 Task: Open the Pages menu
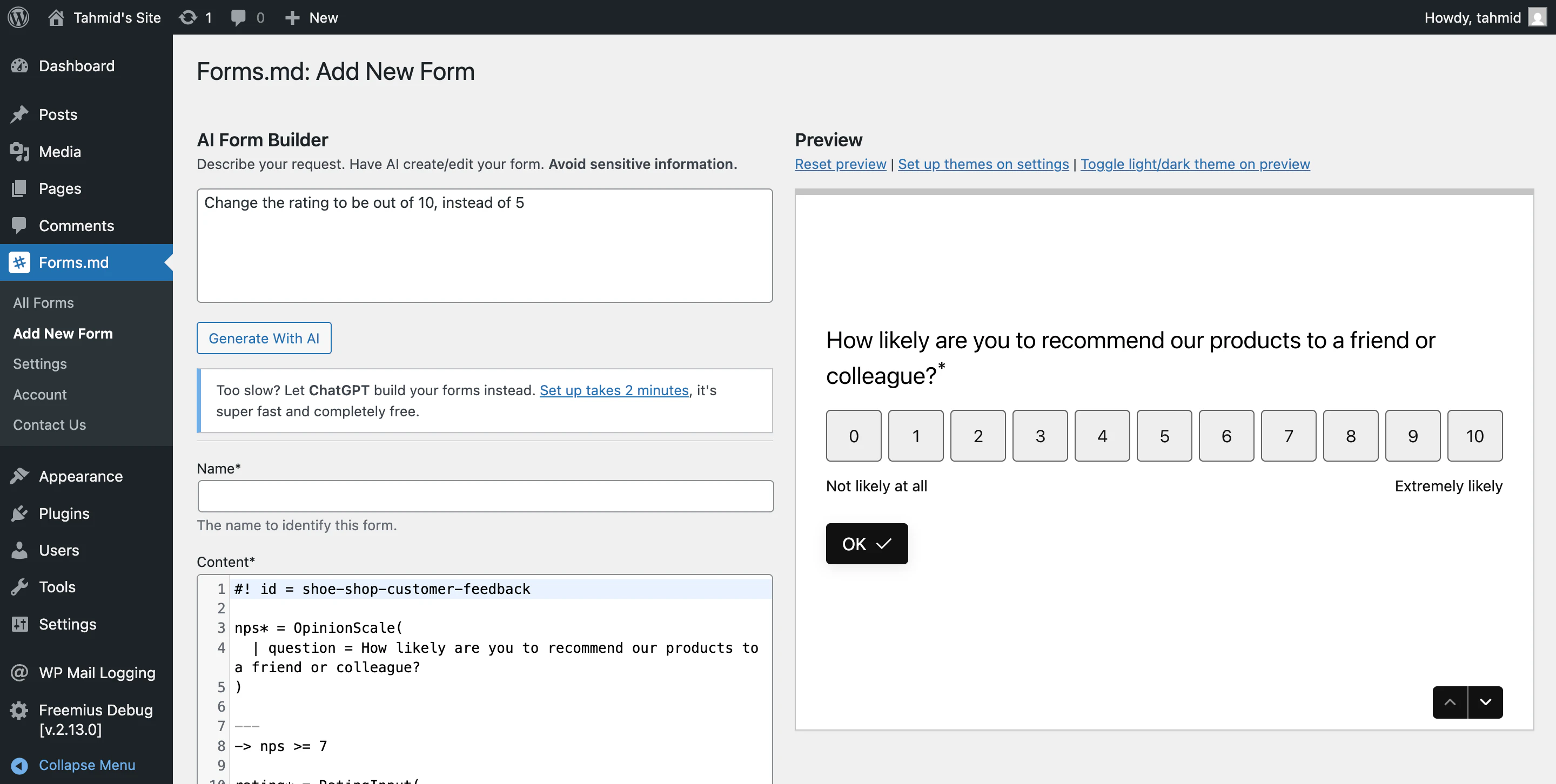[86, 188]
